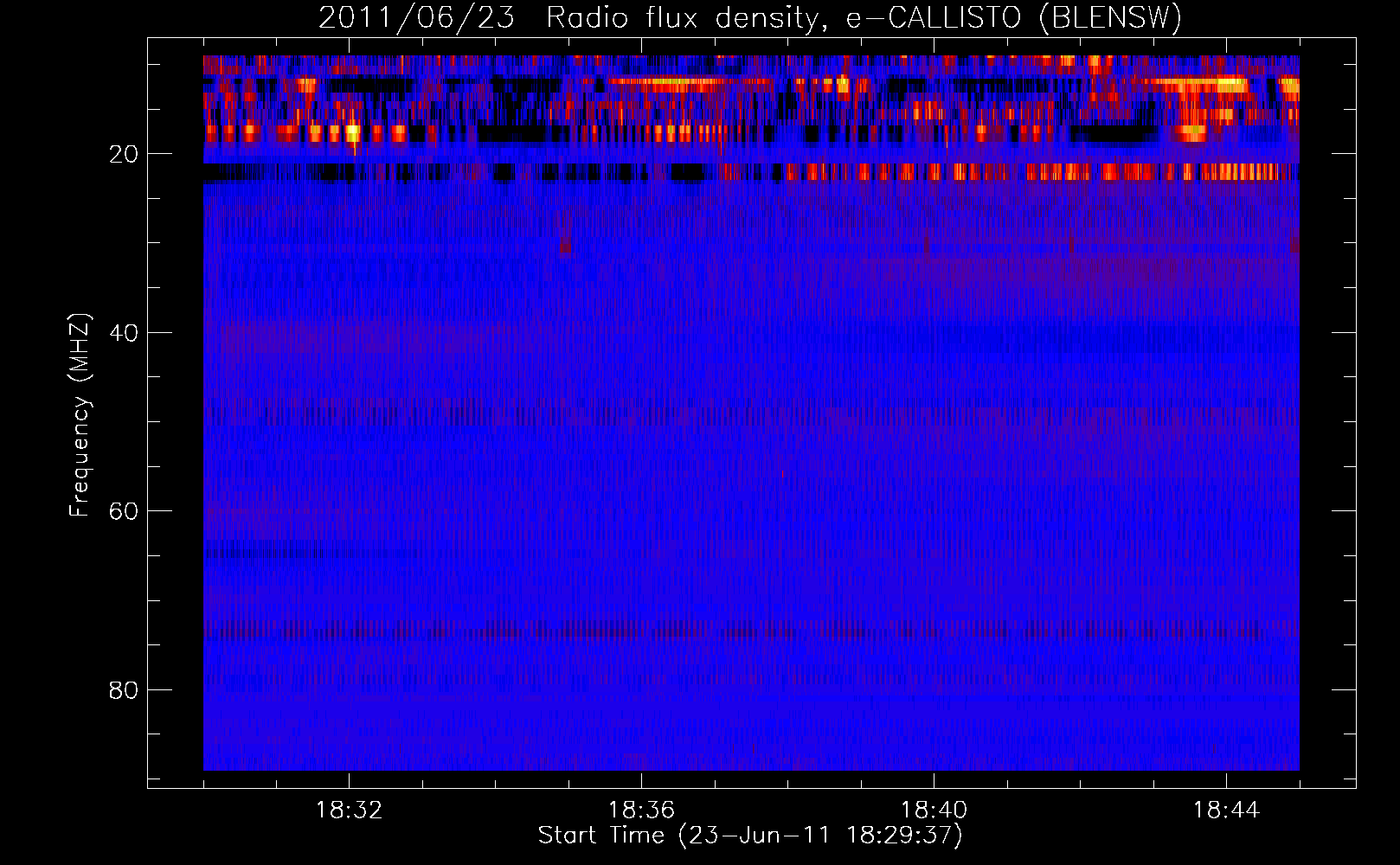Click the 'Start Time (23-Jun-11 18:29:37)' label
The width and height of the screenshot is (1400, 865).
pos(750,836)
